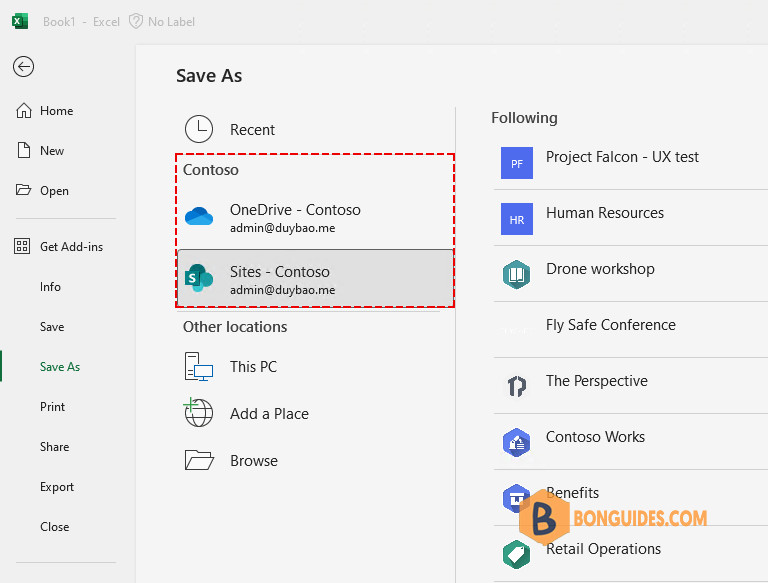
Task: Click the Get Add-ins grid icon
Action: pyautogui.click(x=22, y=246)
